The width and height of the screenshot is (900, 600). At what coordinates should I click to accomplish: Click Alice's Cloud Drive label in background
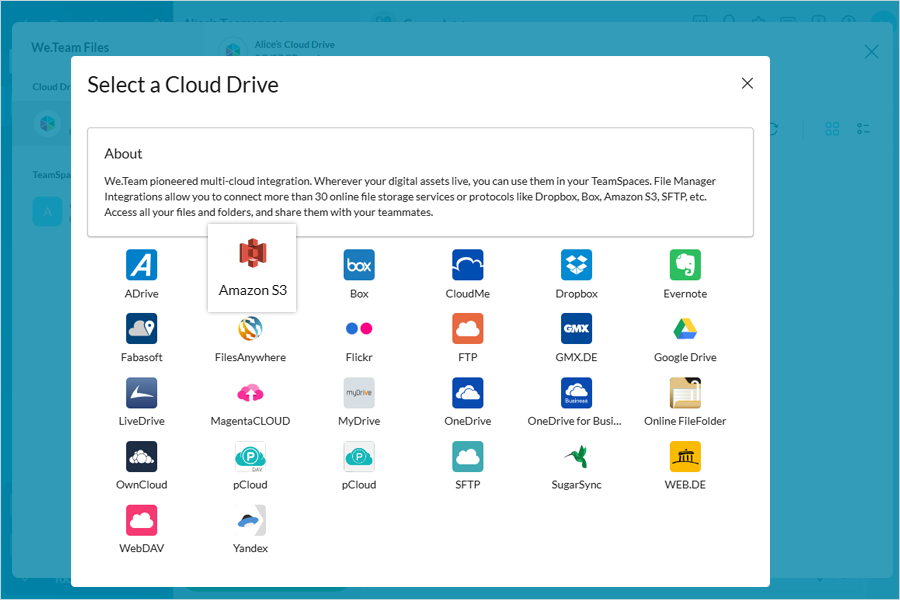pyautogui.click(x=294, y=44)
